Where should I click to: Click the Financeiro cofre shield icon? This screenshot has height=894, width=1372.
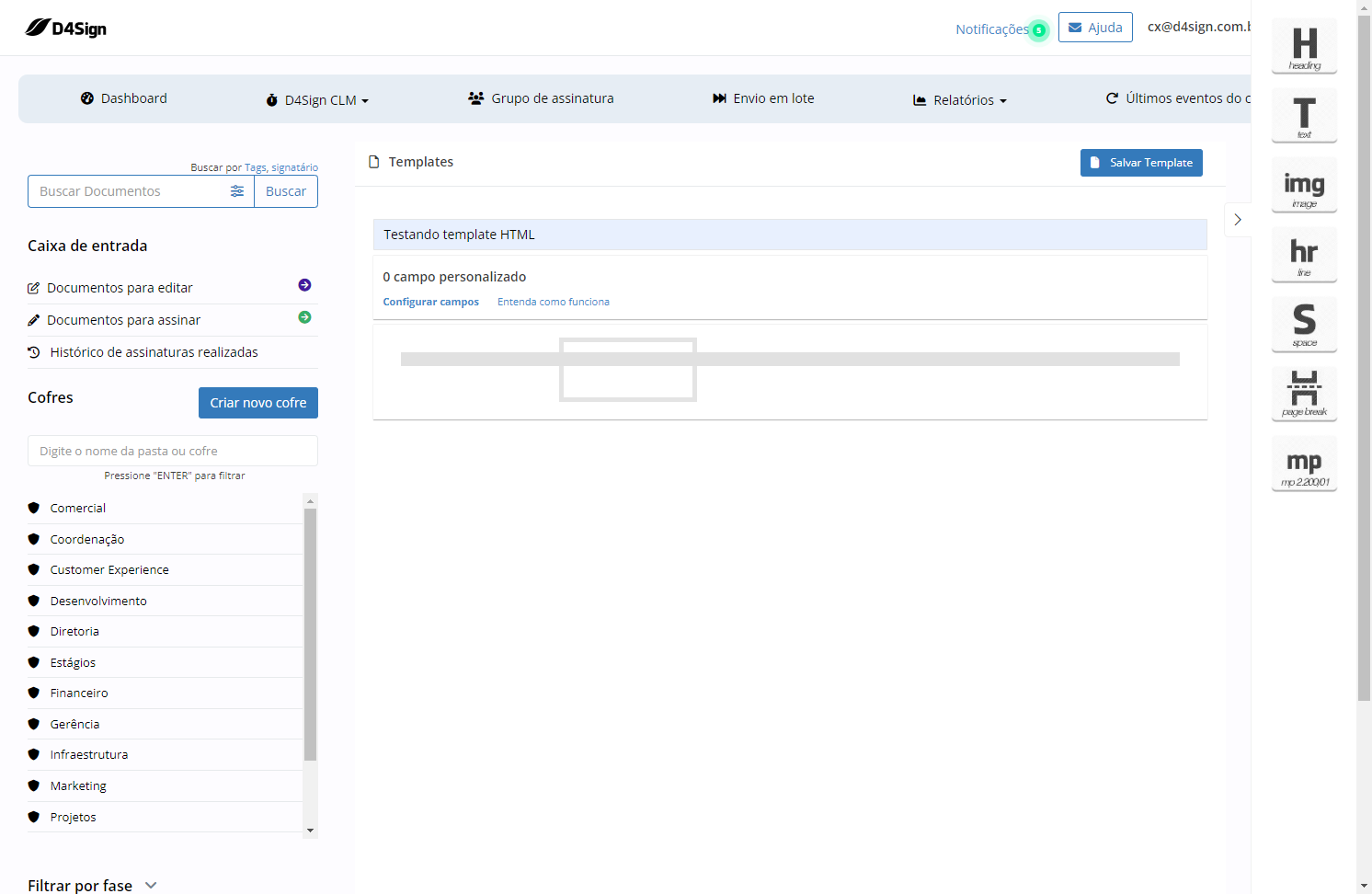34,693
